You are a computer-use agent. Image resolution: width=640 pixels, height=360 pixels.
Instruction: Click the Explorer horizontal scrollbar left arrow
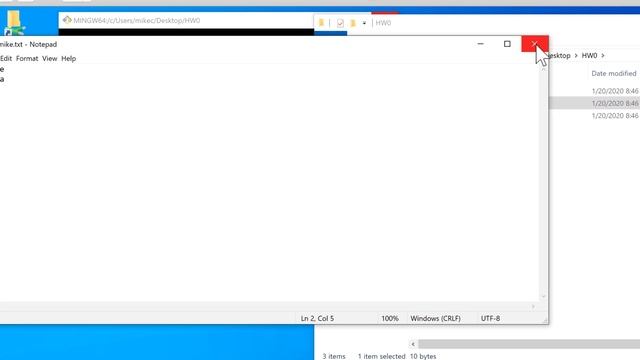pos(413,344)
